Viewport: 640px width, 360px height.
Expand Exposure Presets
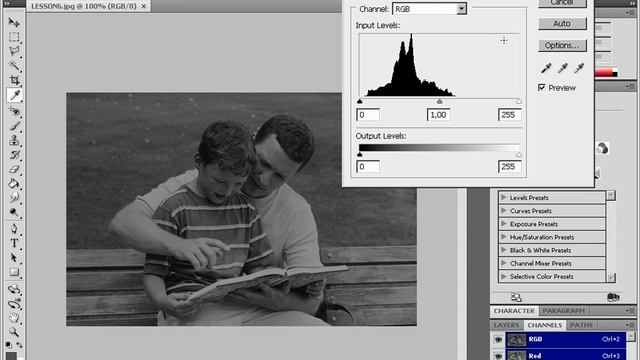[504, 224]
